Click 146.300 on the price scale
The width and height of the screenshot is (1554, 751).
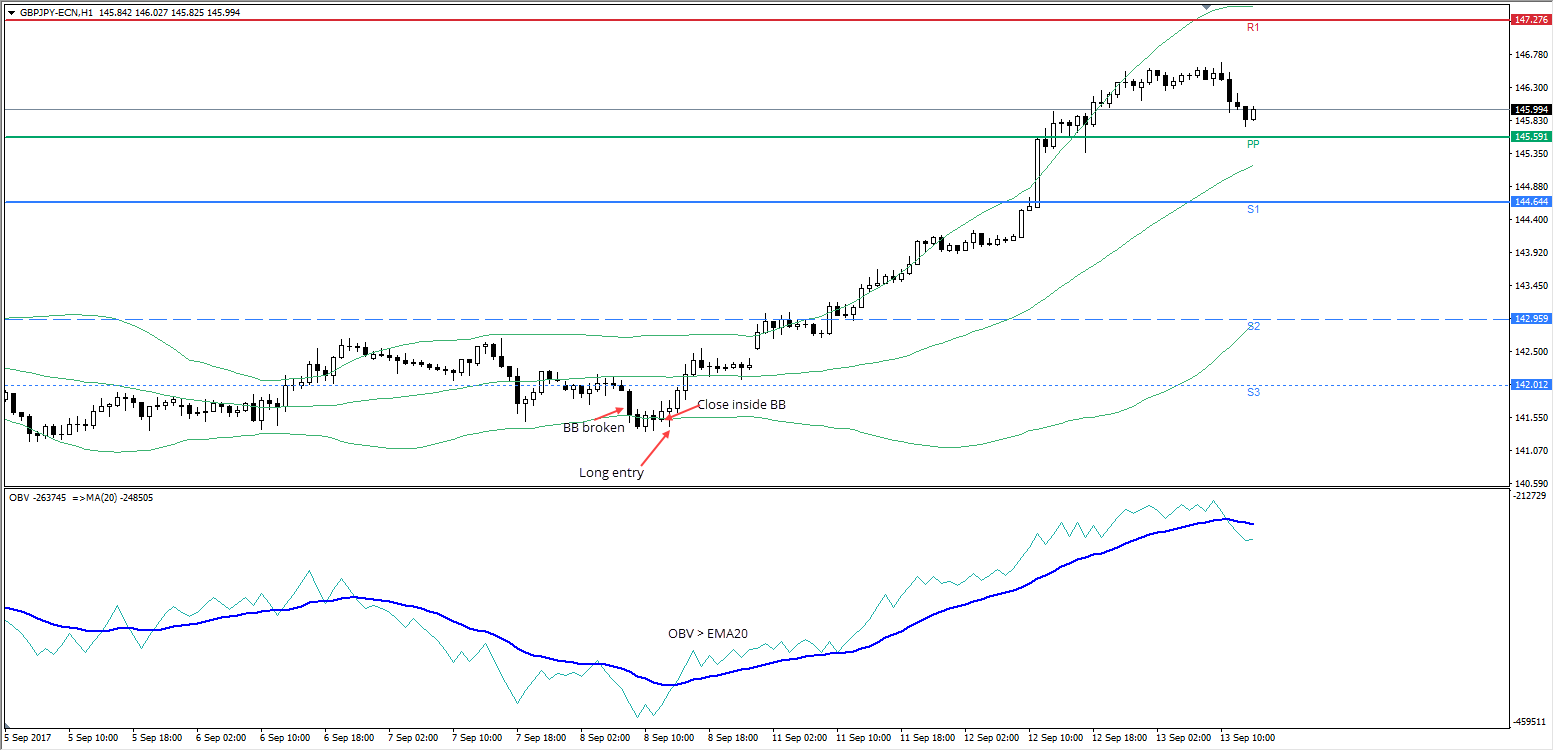pos(1531,88)
